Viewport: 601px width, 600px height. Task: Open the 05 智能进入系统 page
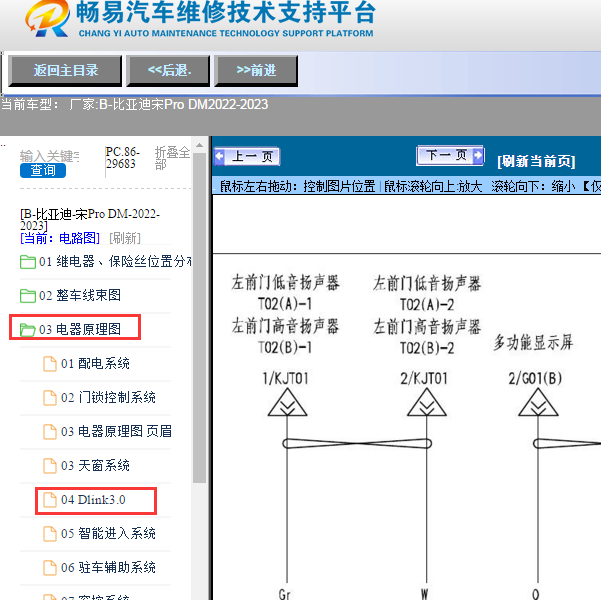[108, 533]
